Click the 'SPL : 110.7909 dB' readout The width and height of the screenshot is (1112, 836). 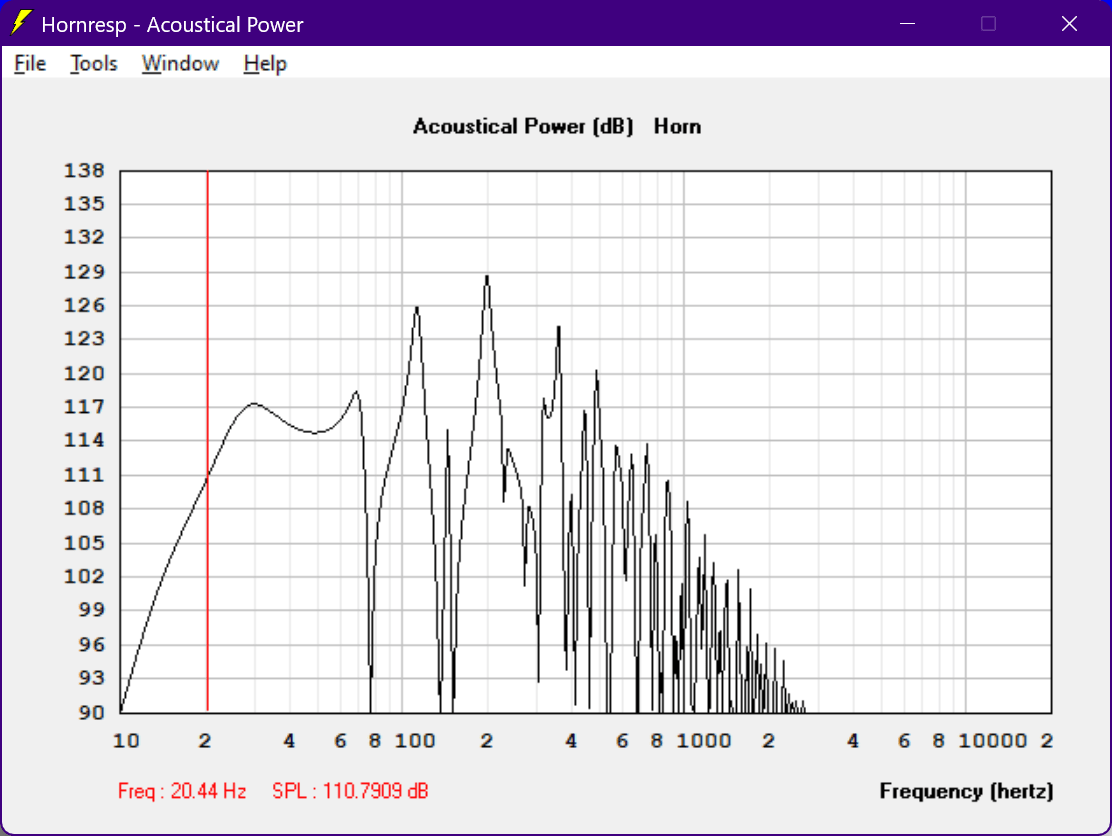pyautogui.click(x=350, y=791)
